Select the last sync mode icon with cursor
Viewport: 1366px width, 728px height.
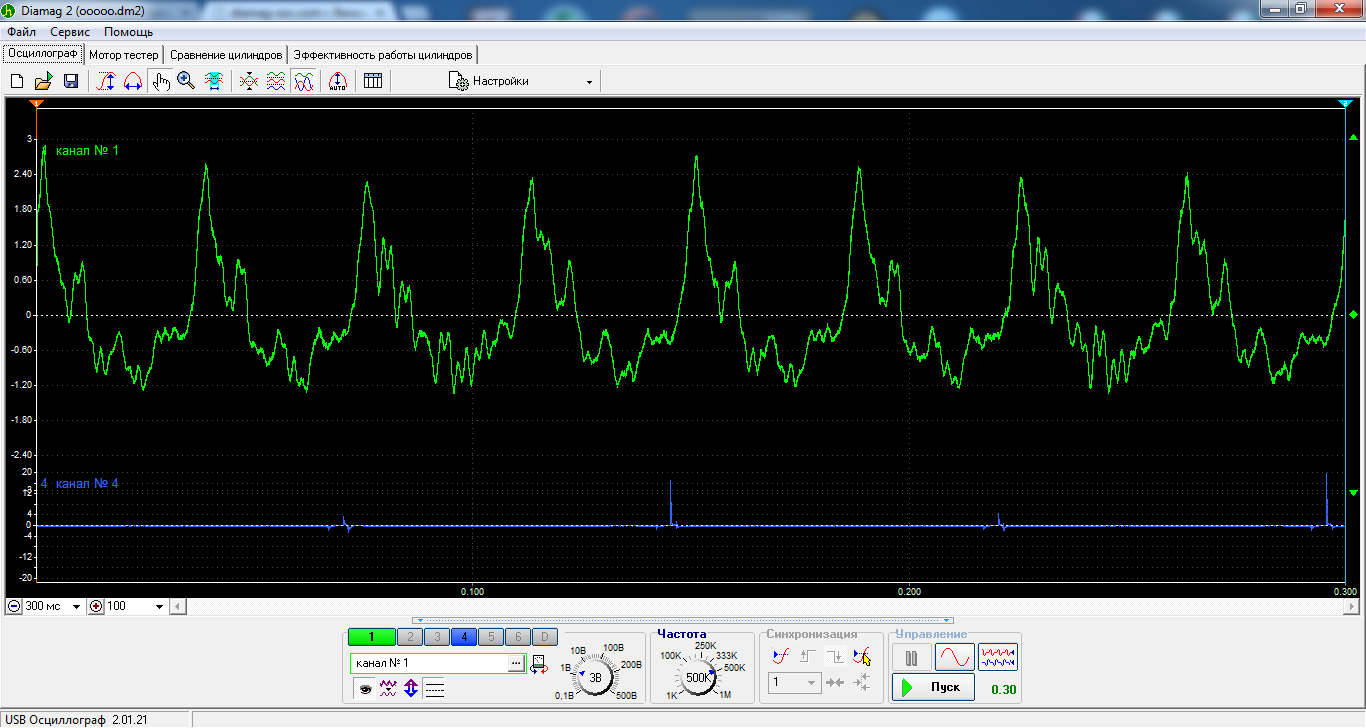pos(862,656)
